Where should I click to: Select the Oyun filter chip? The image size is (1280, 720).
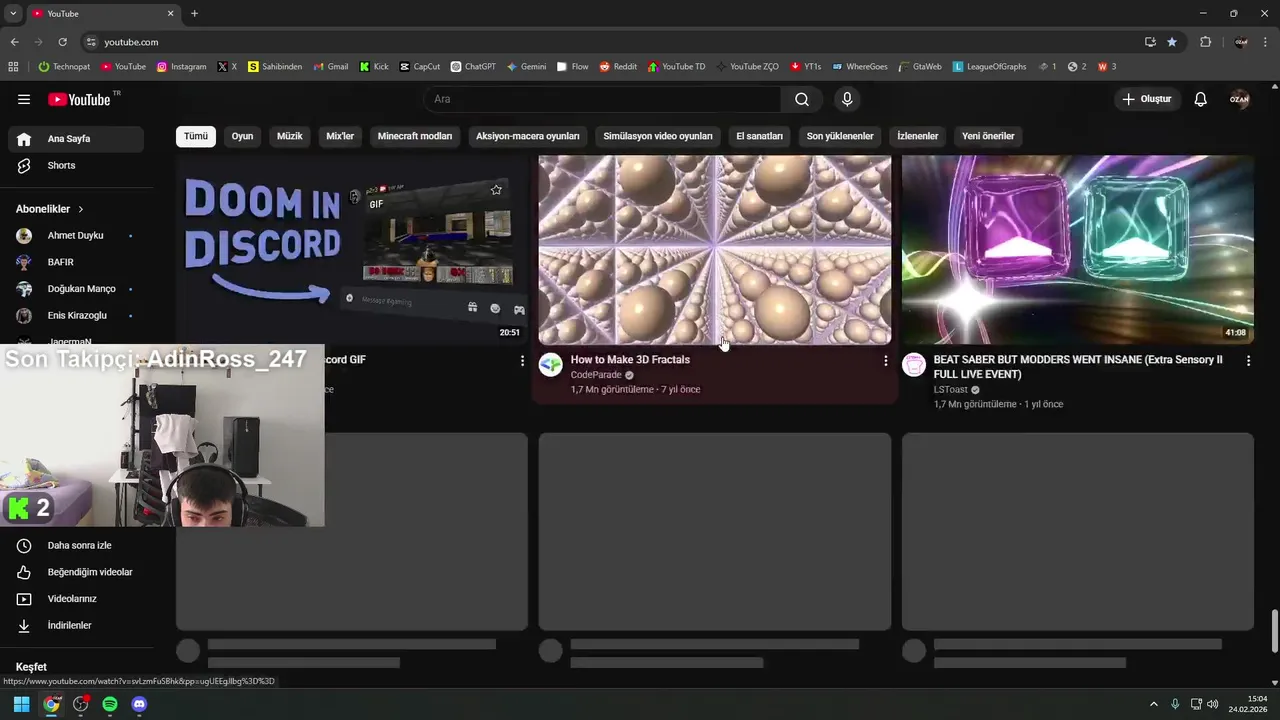pos(243,136)
